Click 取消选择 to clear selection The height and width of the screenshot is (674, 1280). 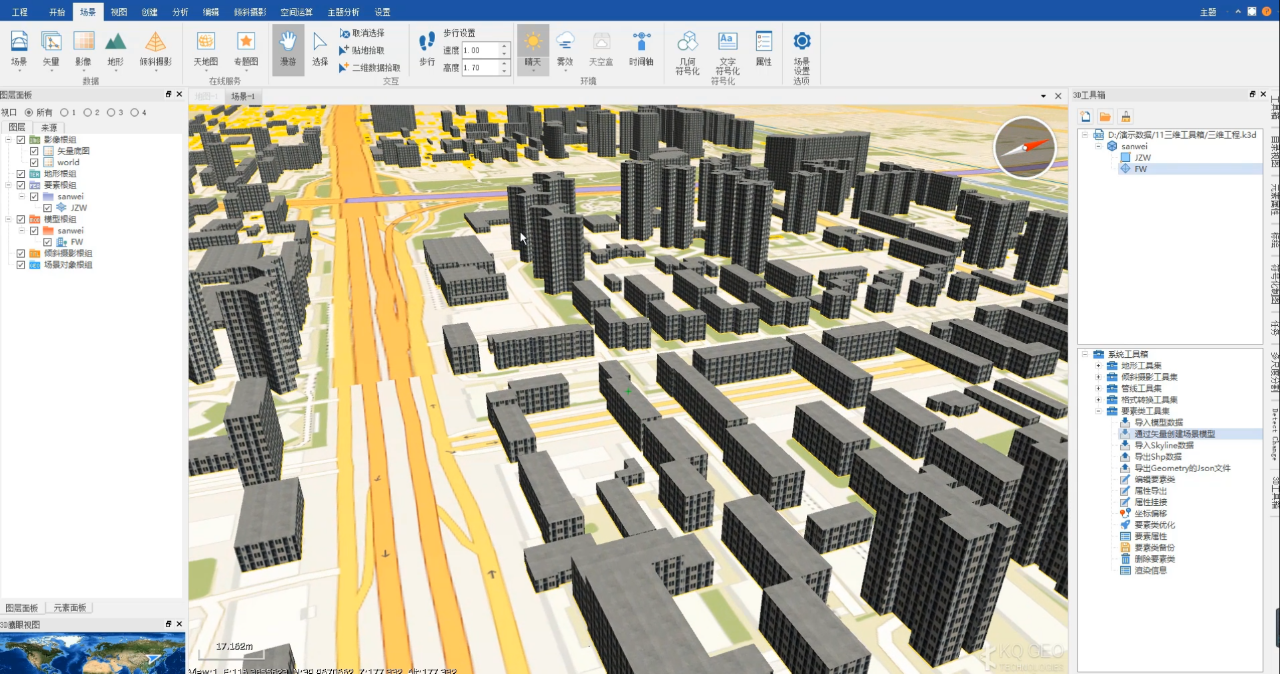pos(362,33)
